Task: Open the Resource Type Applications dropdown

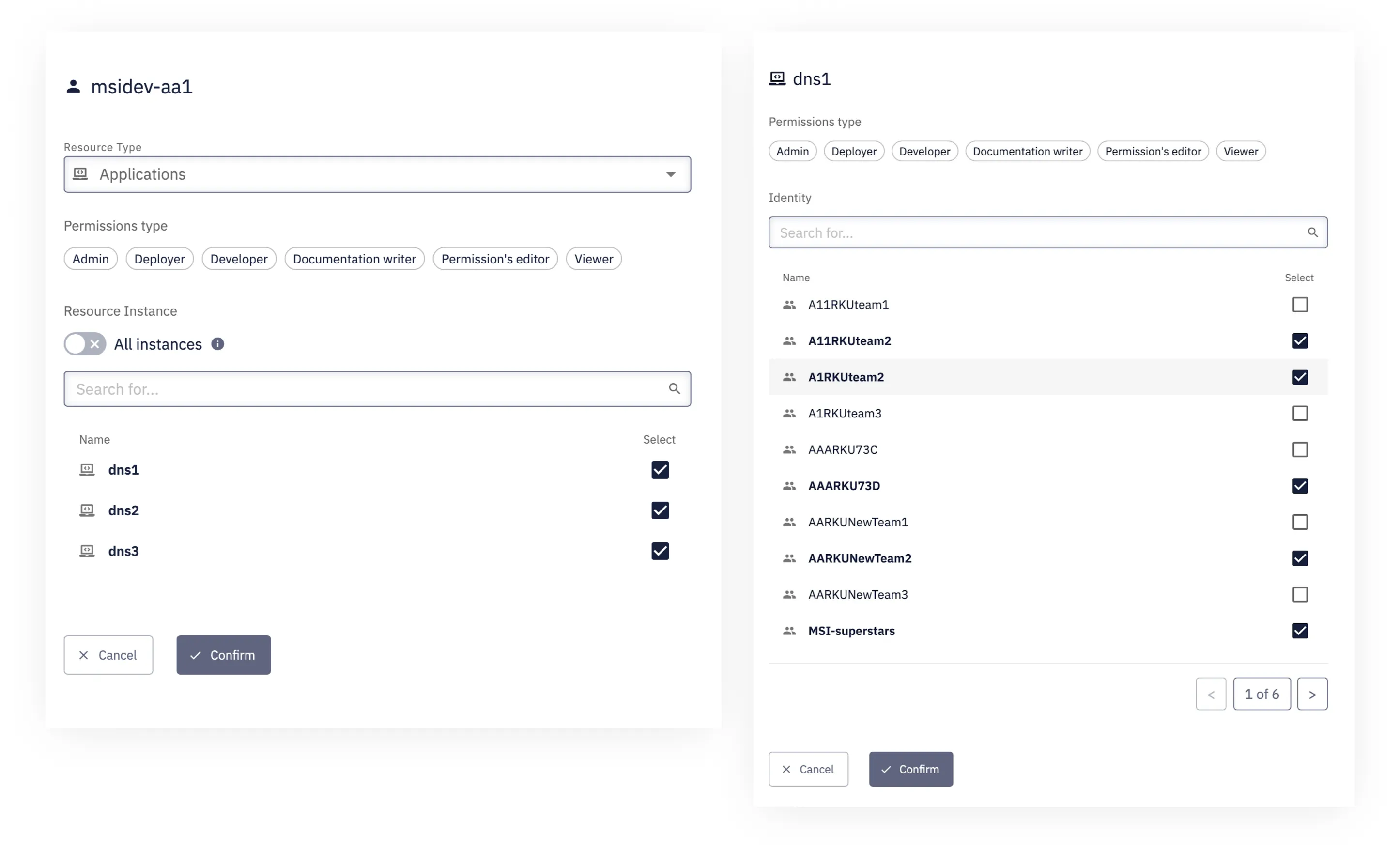Action: [377, 174]
